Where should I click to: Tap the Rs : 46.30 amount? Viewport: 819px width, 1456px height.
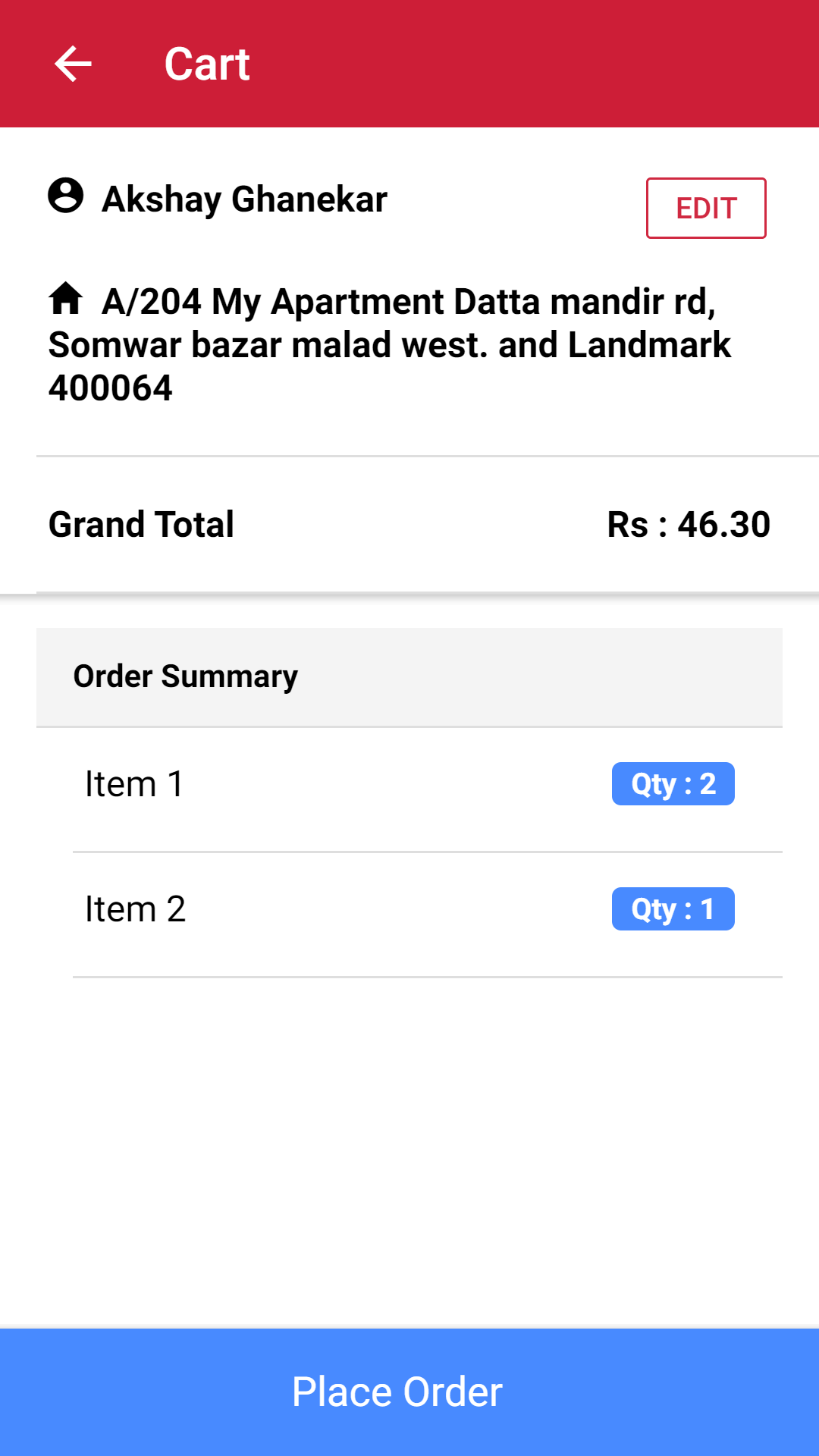689,525
